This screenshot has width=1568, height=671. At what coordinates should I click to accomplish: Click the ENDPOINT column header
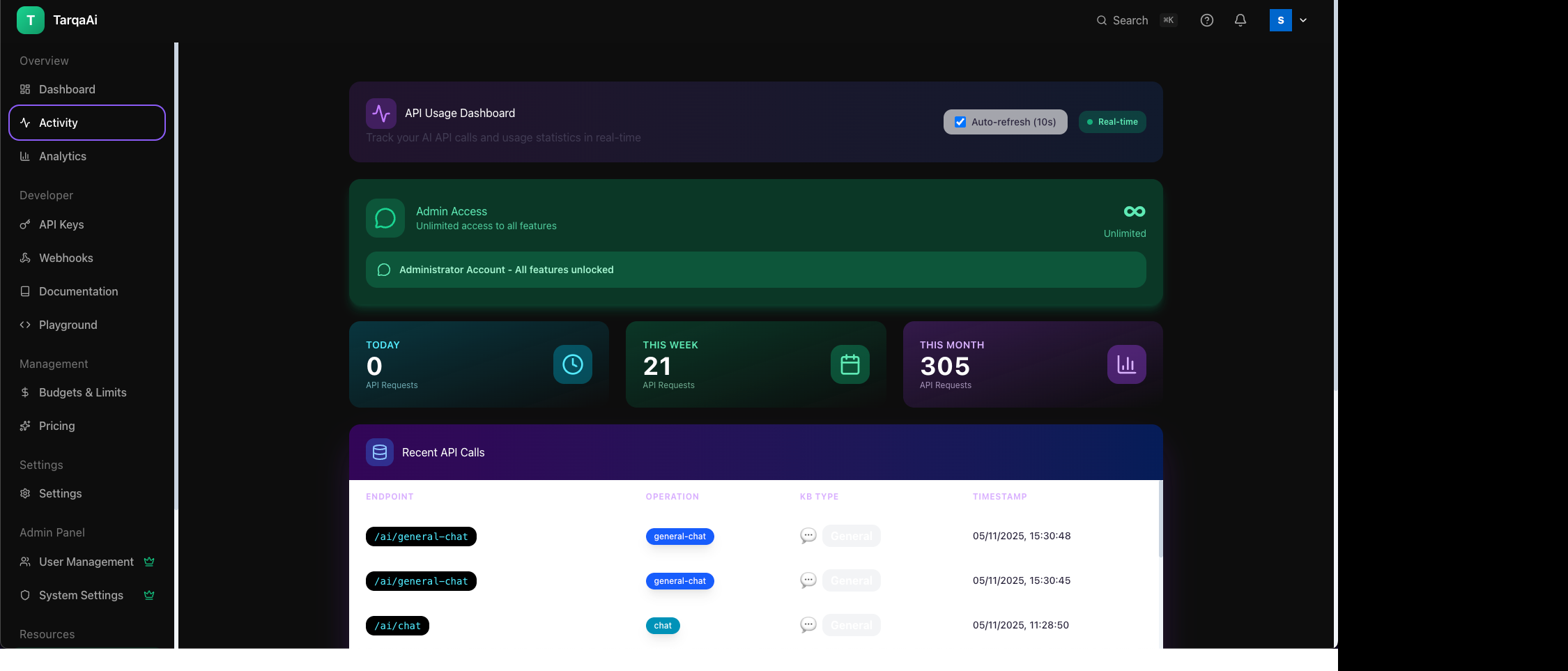[x=390, y=497]
